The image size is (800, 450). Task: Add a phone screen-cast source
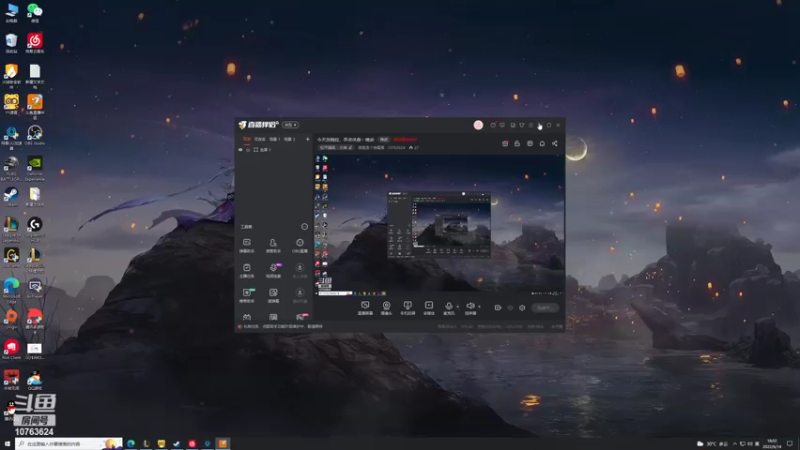click(x=407, y=308)
